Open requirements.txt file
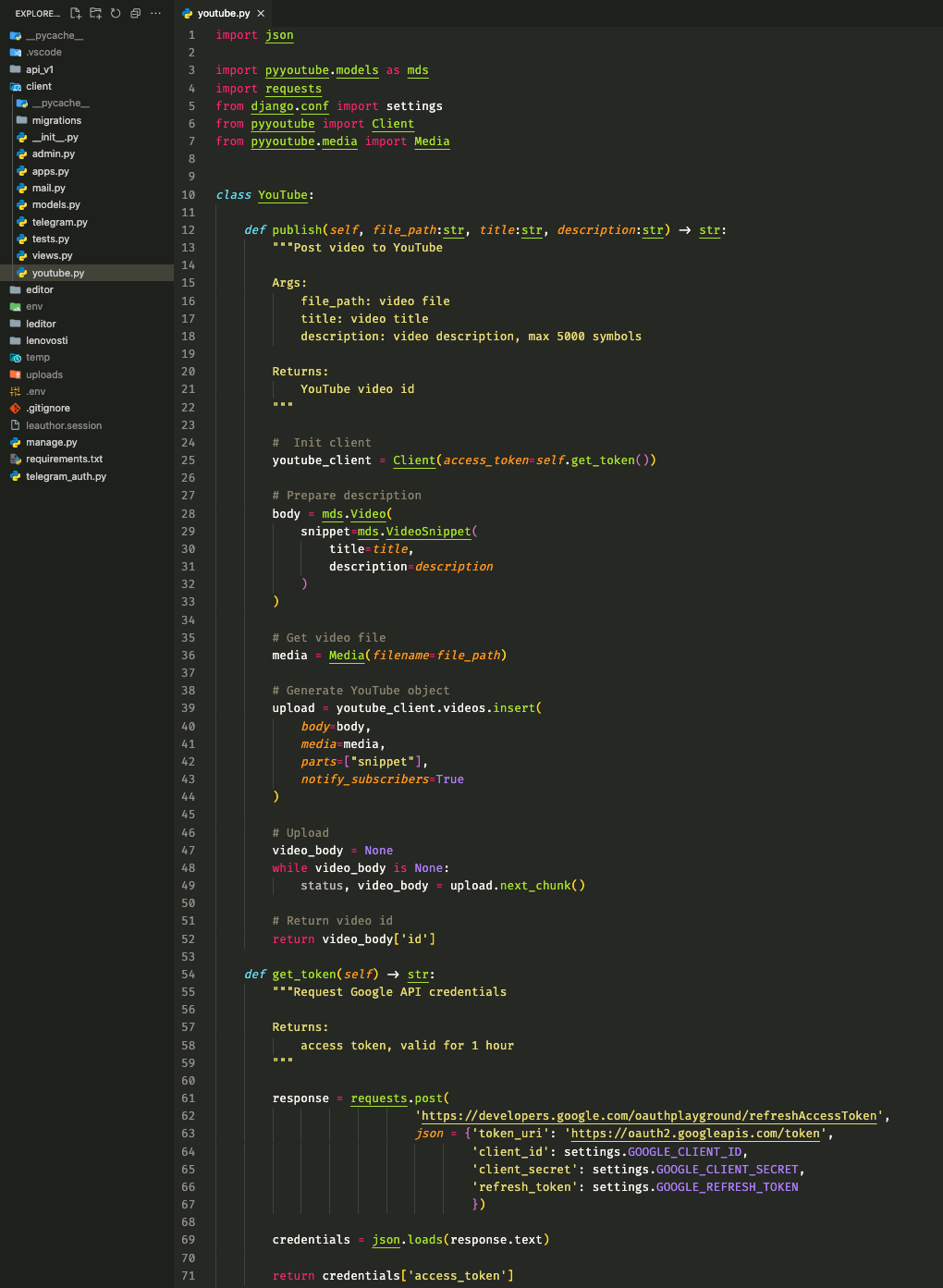The width and height of the screenshot is (943, 1288). click(87, 459)
